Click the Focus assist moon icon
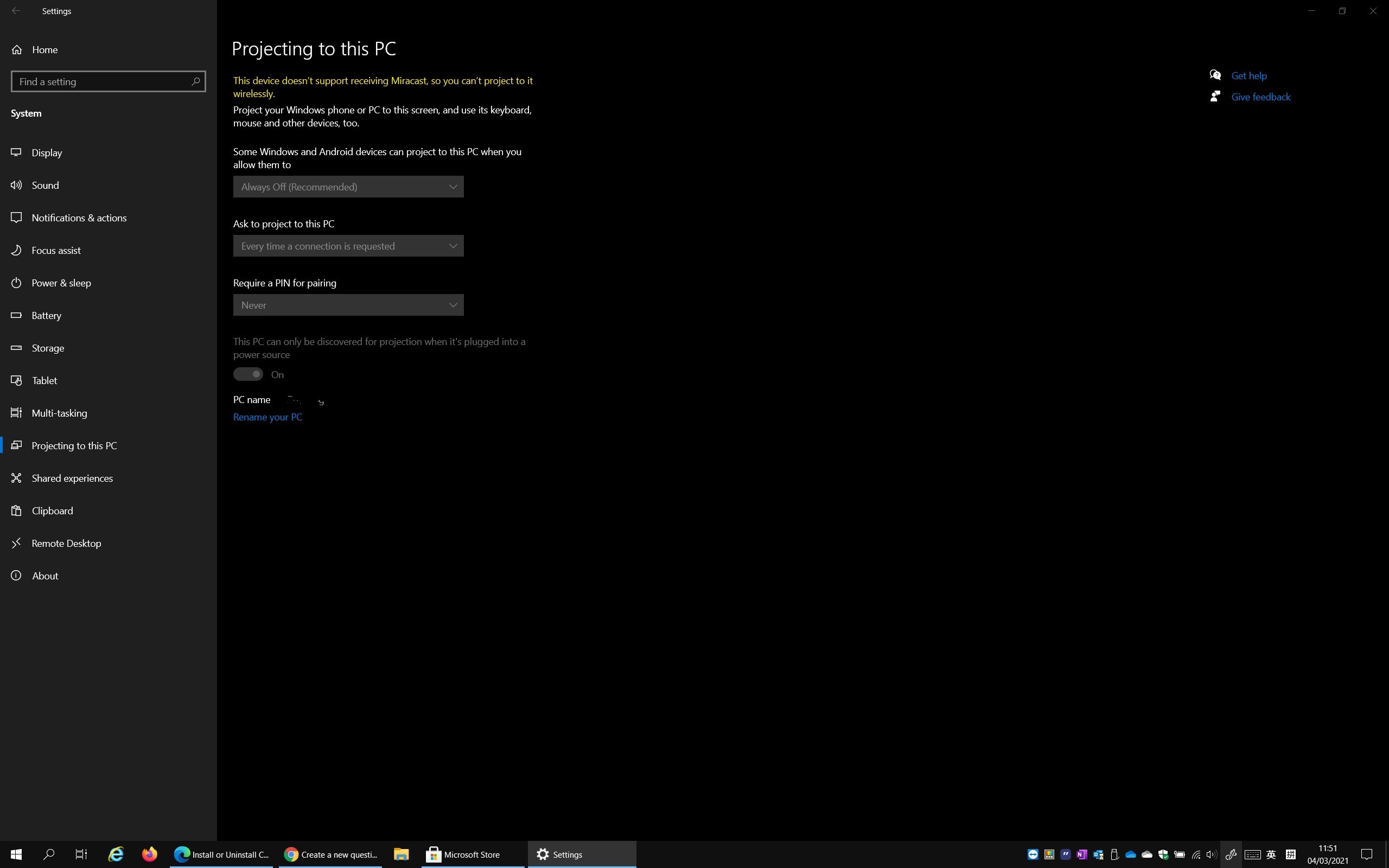The image size is (1389, 868). tap(16, 250)
